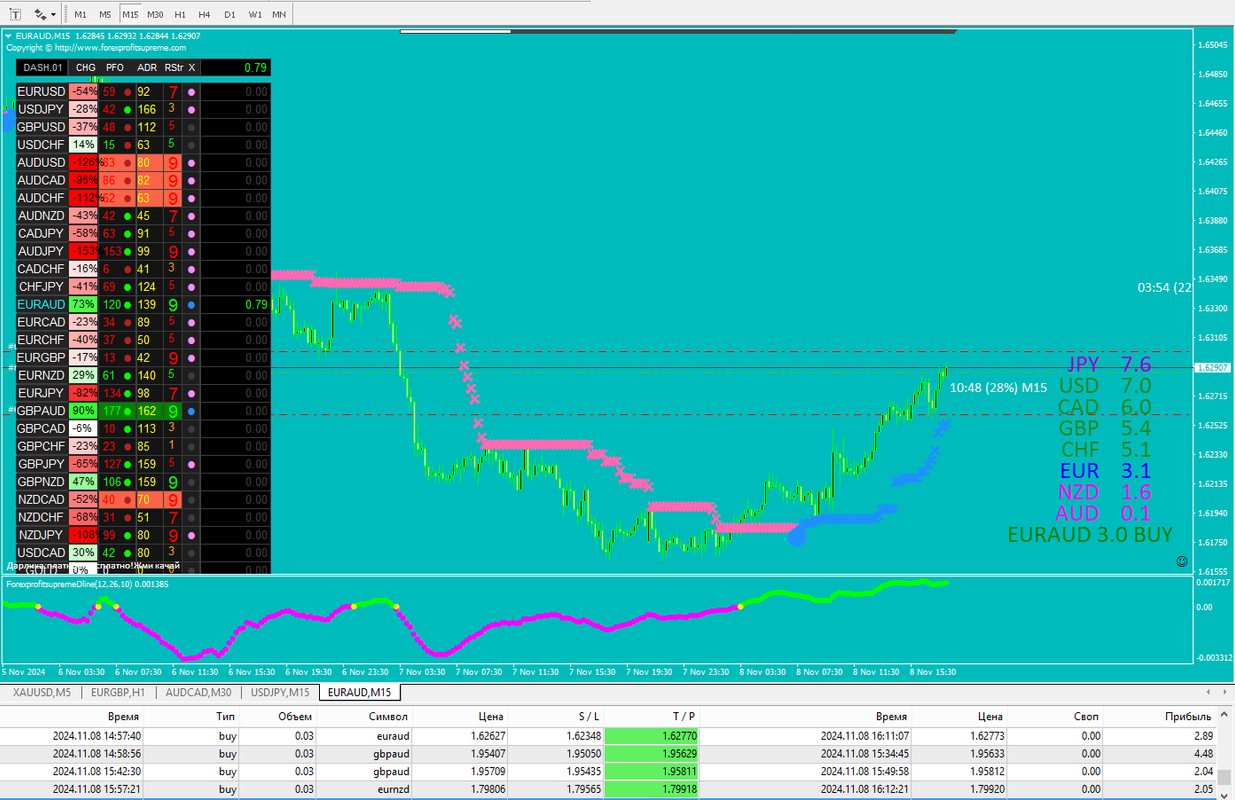Switch chart to H4 timeframe
Screen dimensions: 1235x800
point(204,15)
